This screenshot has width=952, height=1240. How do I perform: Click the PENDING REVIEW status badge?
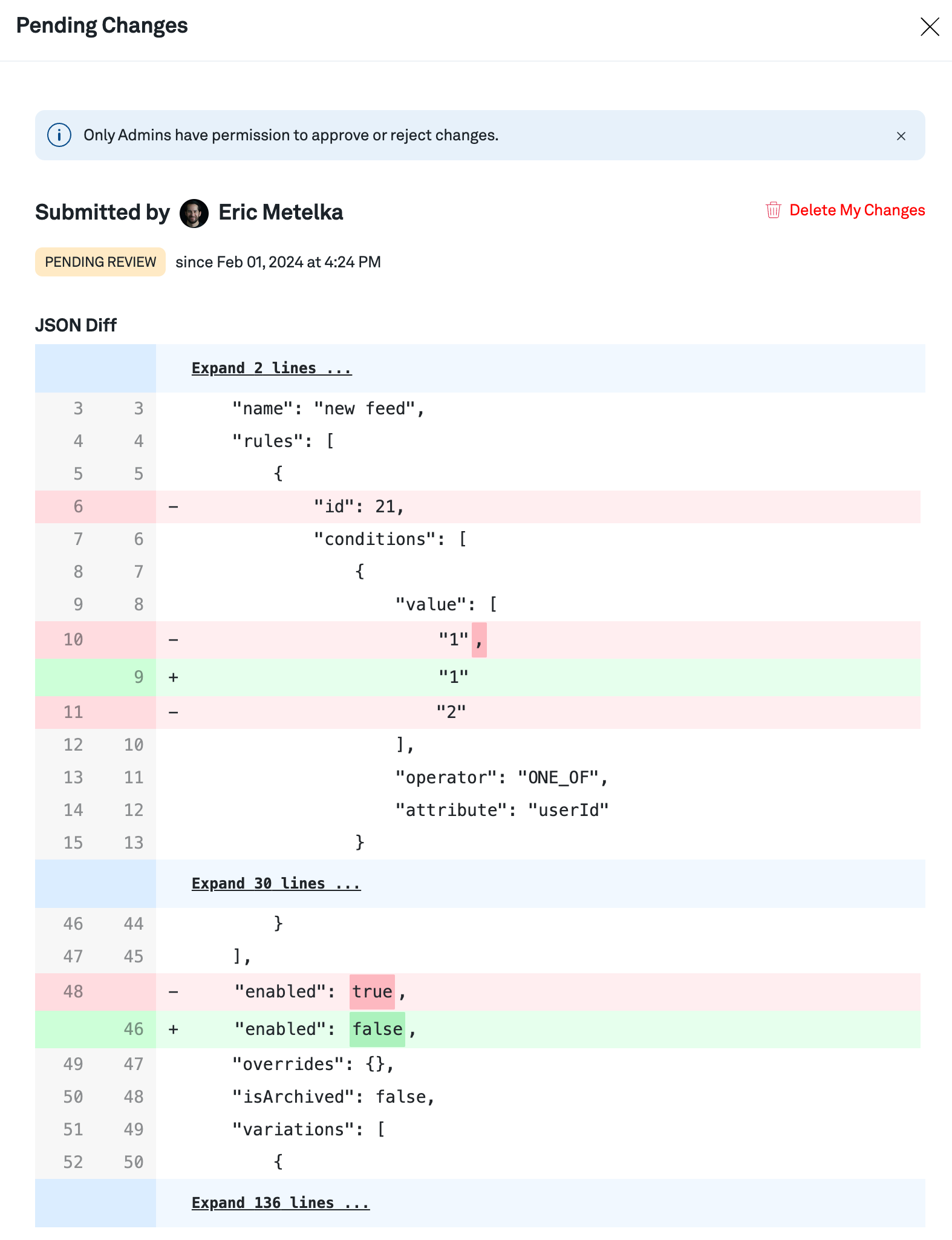[100, 262]
